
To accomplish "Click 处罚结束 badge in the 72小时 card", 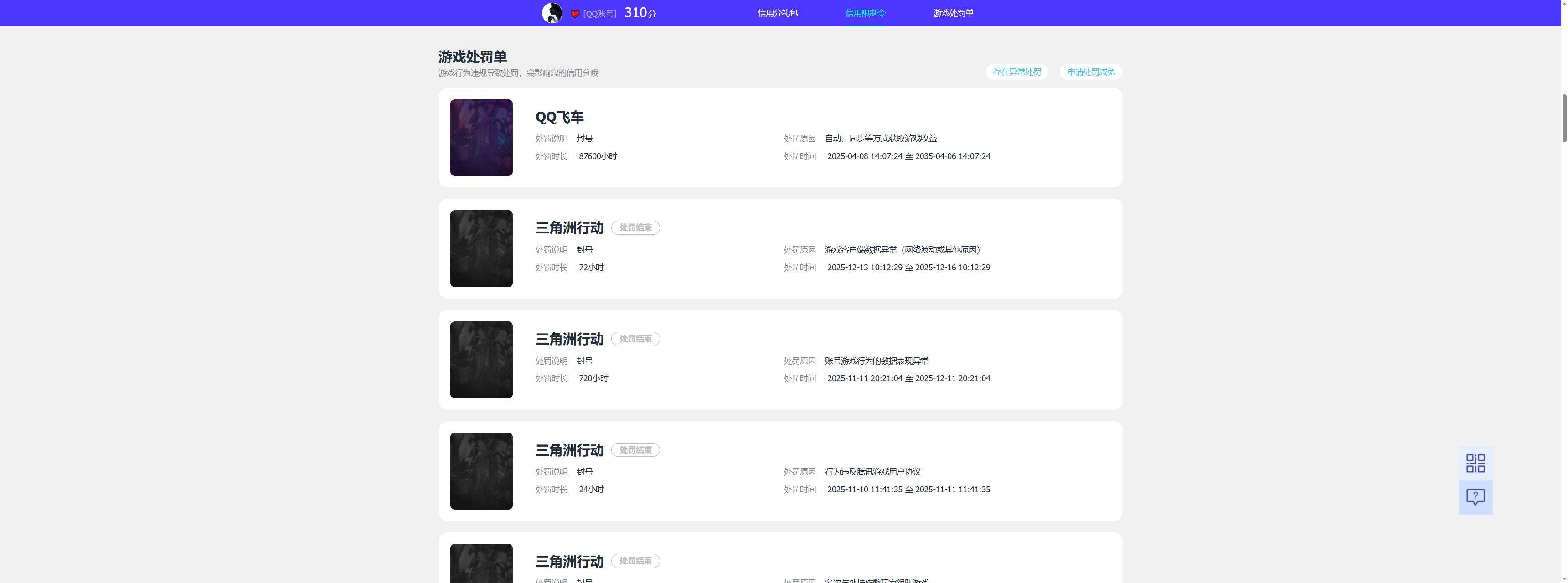I will [635, 227].
